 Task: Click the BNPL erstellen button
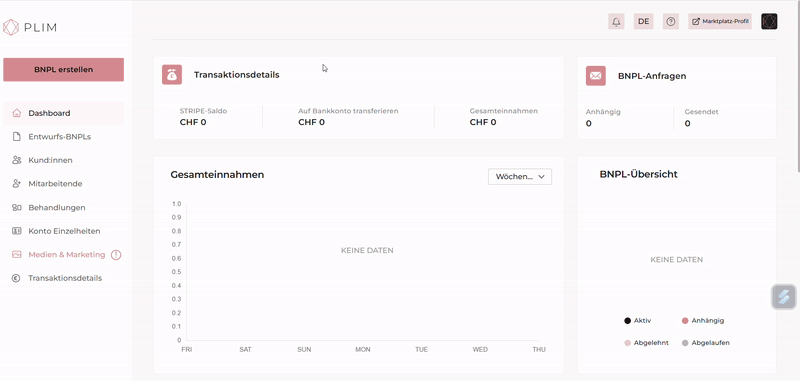click(x=63, y=69)
